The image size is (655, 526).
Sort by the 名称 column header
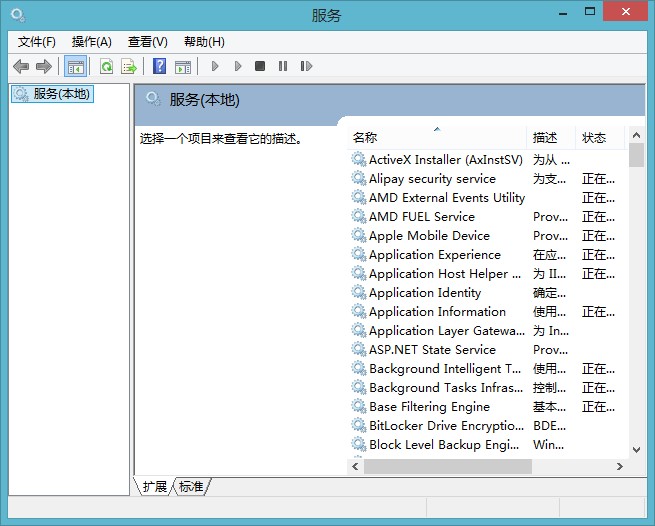coord(437,137)
